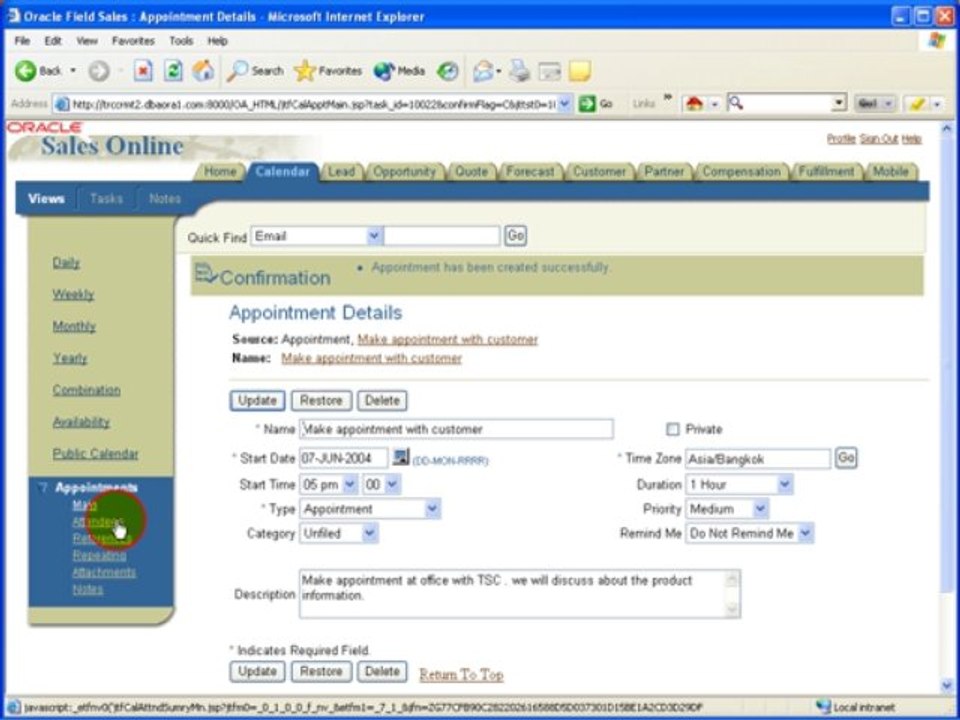The height and width of the screenshot is (720, 960).
Task: Click the Stop loading icon
Action: coord(143,71)
